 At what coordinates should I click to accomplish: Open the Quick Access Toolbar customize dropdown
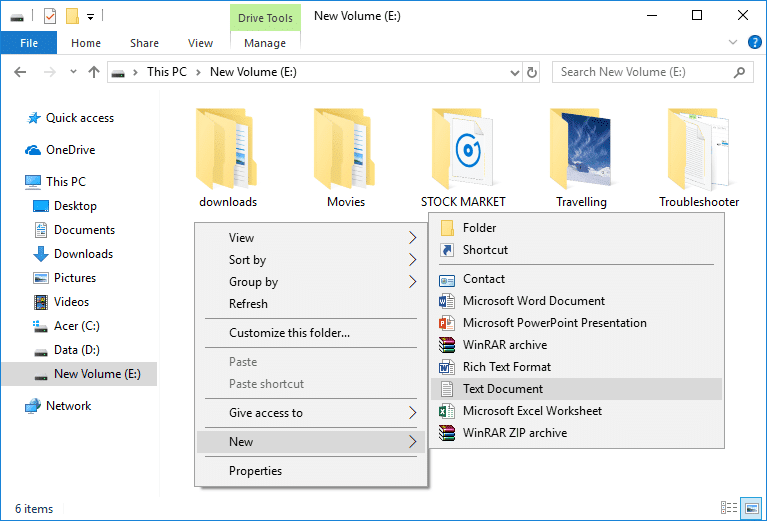pos(90,17)
